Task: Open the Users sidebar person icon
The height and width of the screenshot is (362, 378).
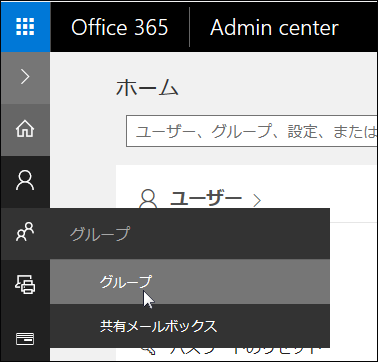Action: point(25,181)
